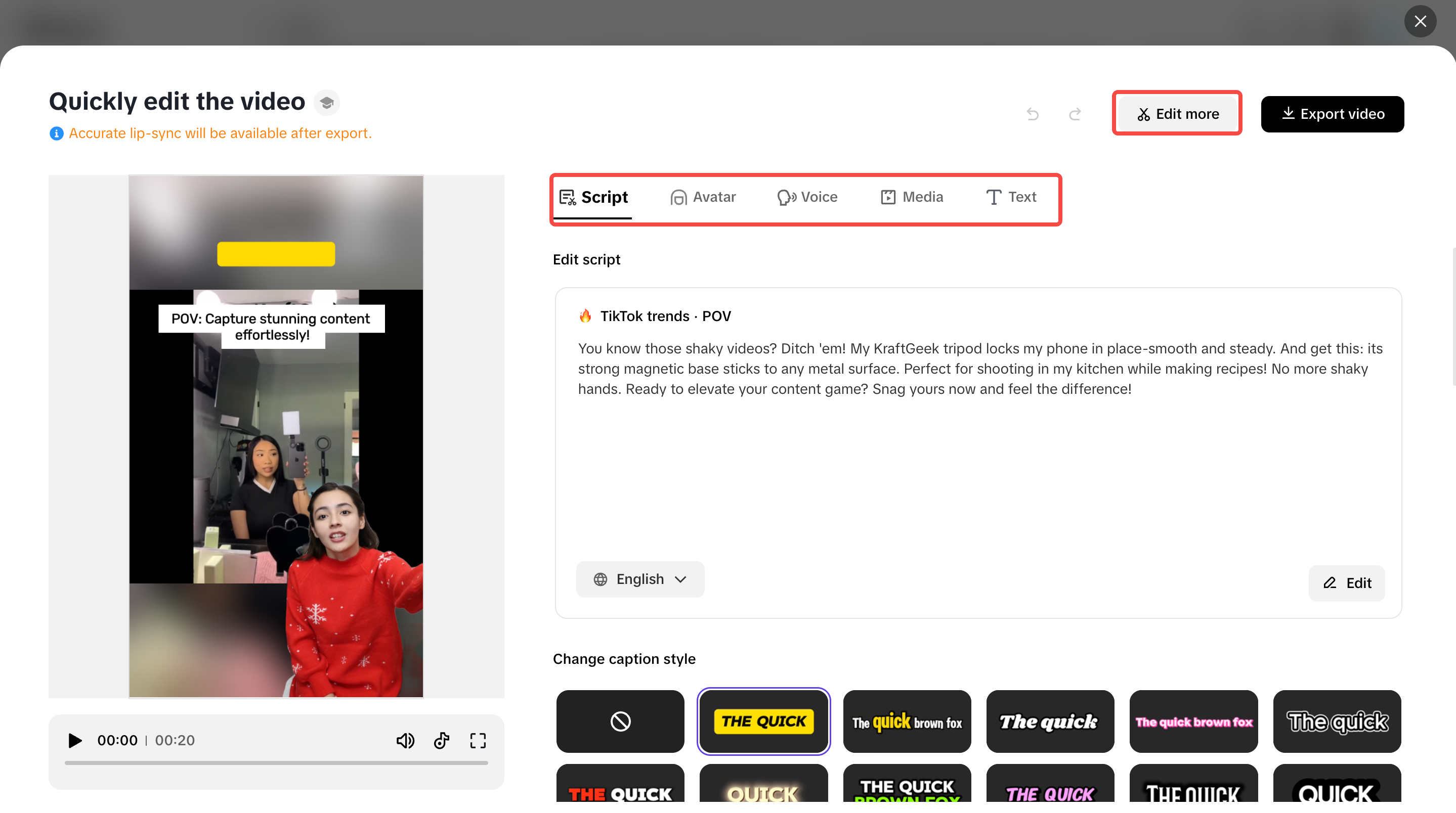
Task: Switch to the Voice tab
Action: [807, 197]
